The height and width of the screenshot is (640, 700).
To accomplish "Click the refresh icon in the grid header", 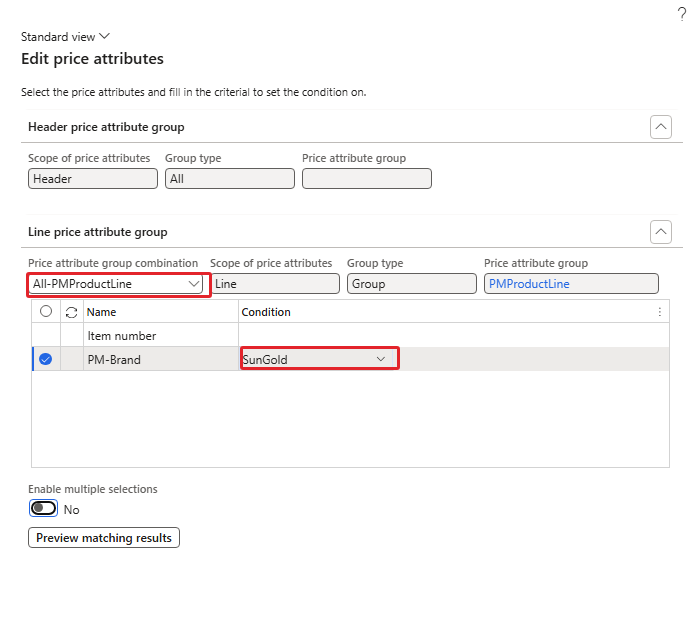I will tap(71, 312).
